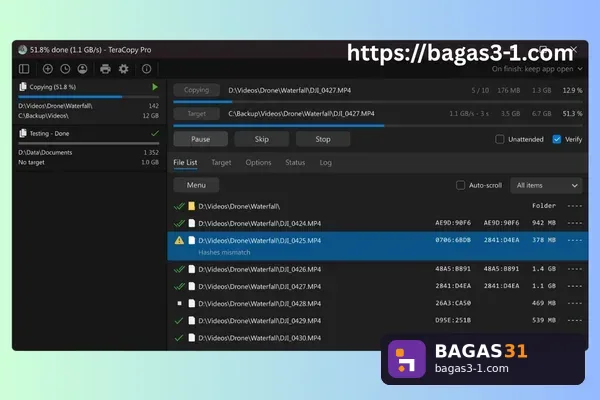
Task: Open settings gear icon
Action: 123,69
